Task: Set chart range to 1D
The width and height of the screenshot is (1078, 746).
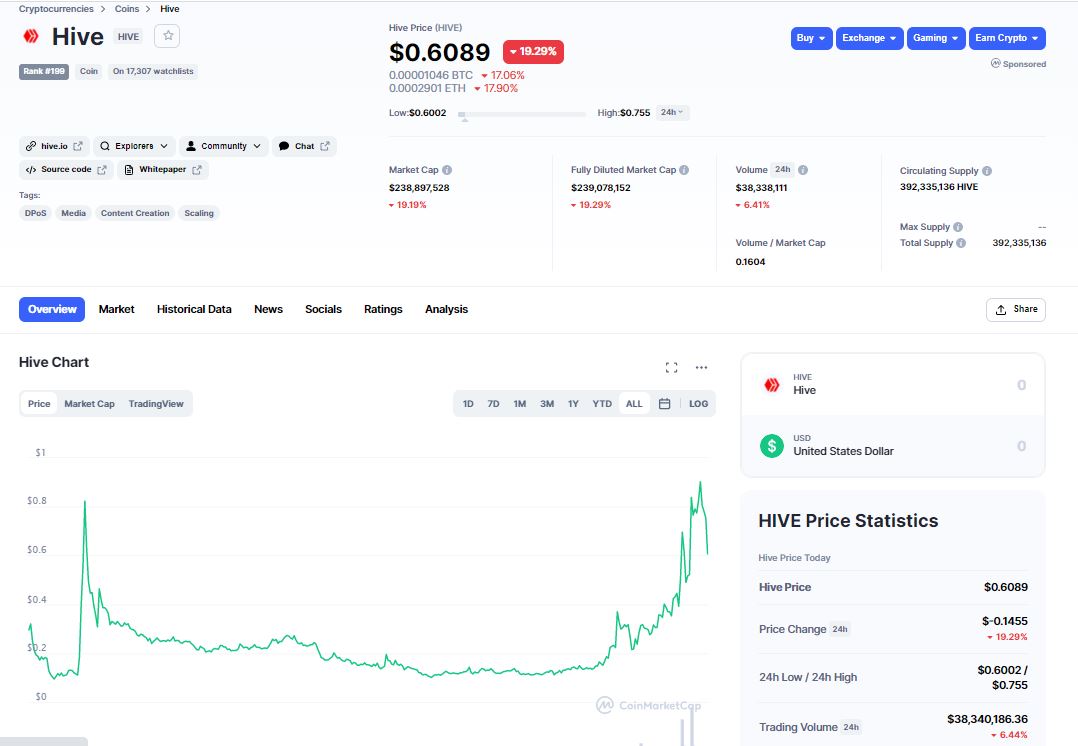Action: tap(468, 404)
